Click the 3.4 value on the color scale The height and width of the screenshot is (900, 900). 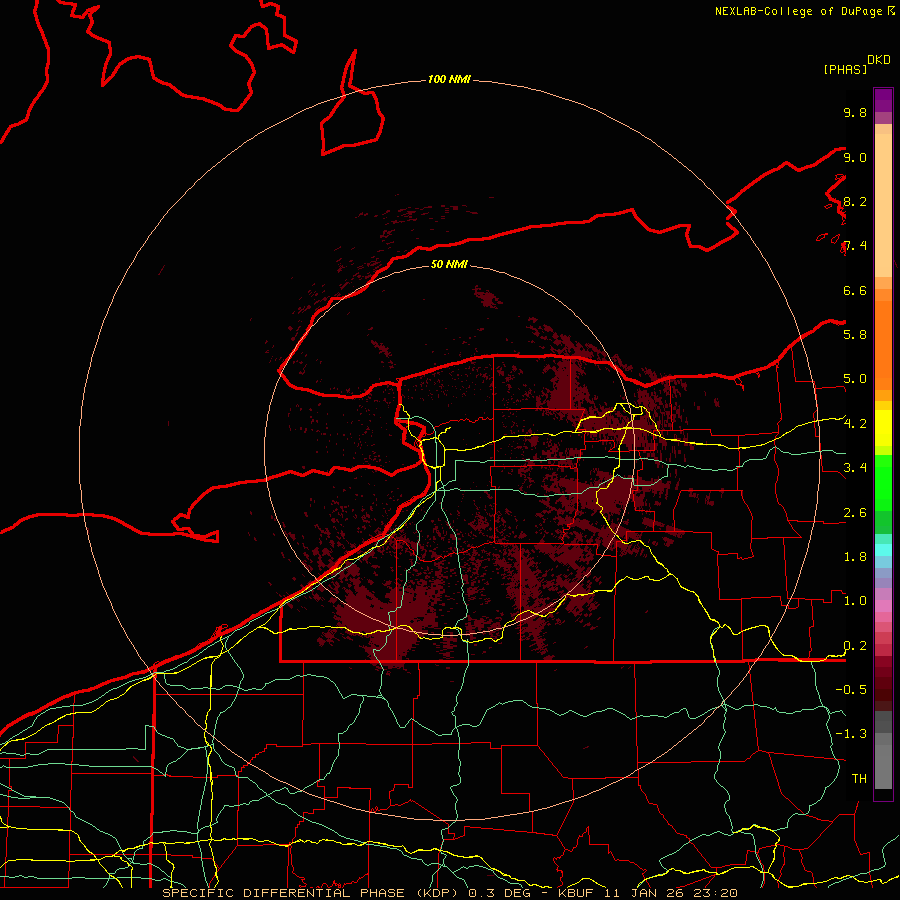(855, 467)
